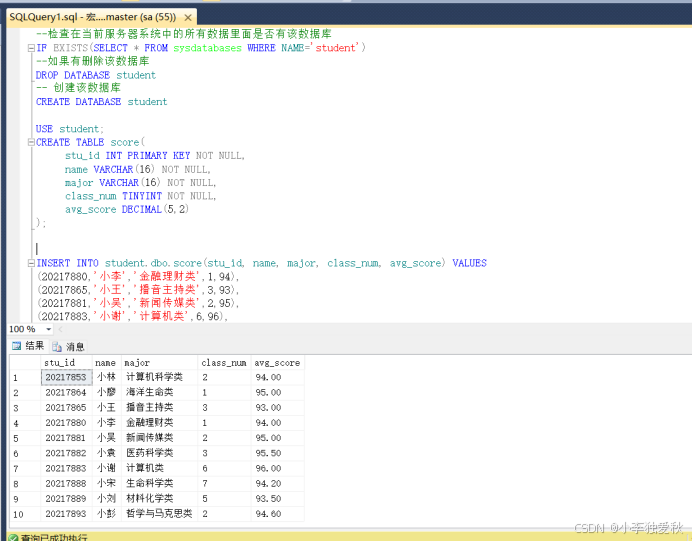Click the major column header
692x542 pixels.
pos(159,362)
